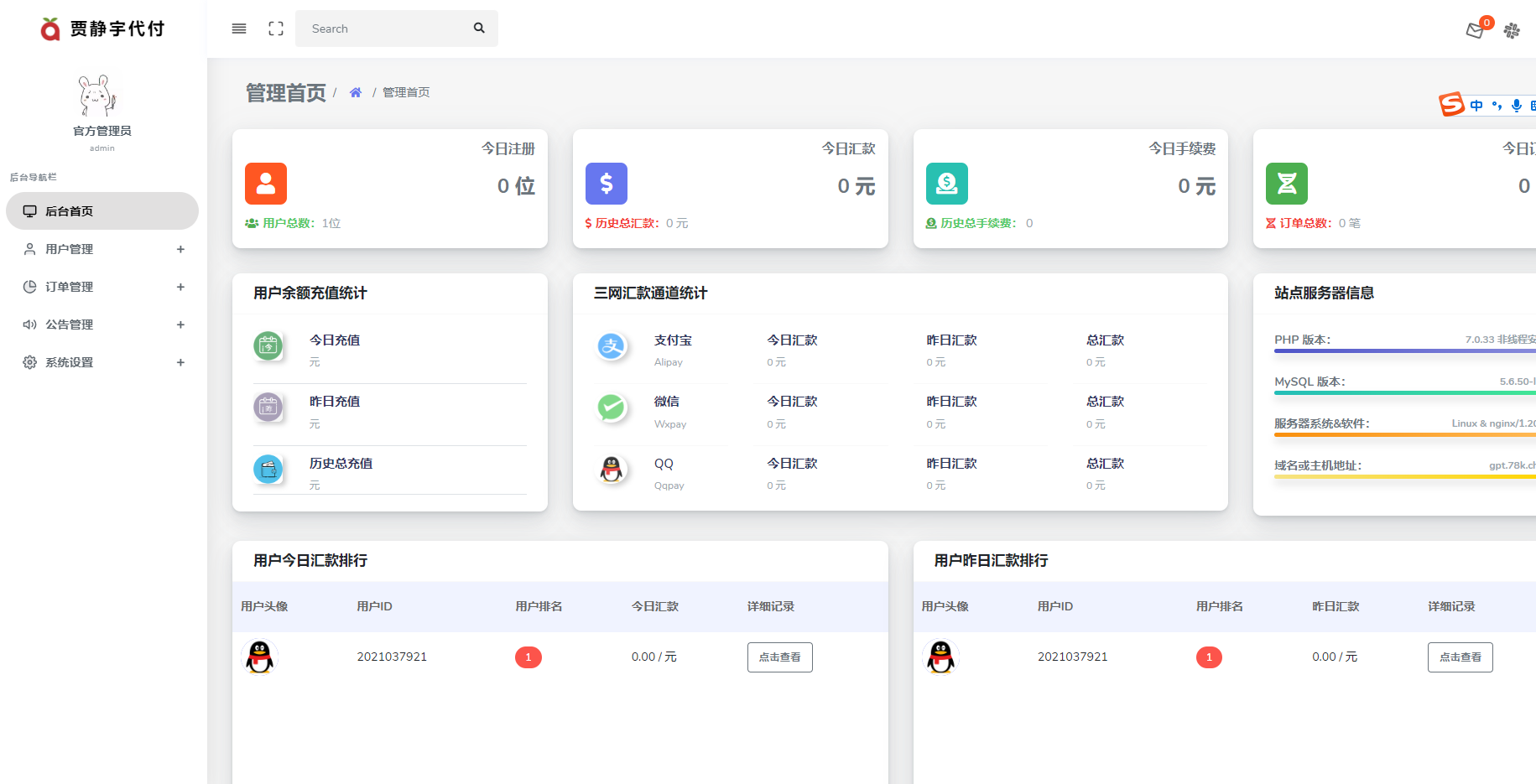This screenshot has width=1536, height=784.
Task: Expand 系统设置 with plus icon
Action: [180, 362]
